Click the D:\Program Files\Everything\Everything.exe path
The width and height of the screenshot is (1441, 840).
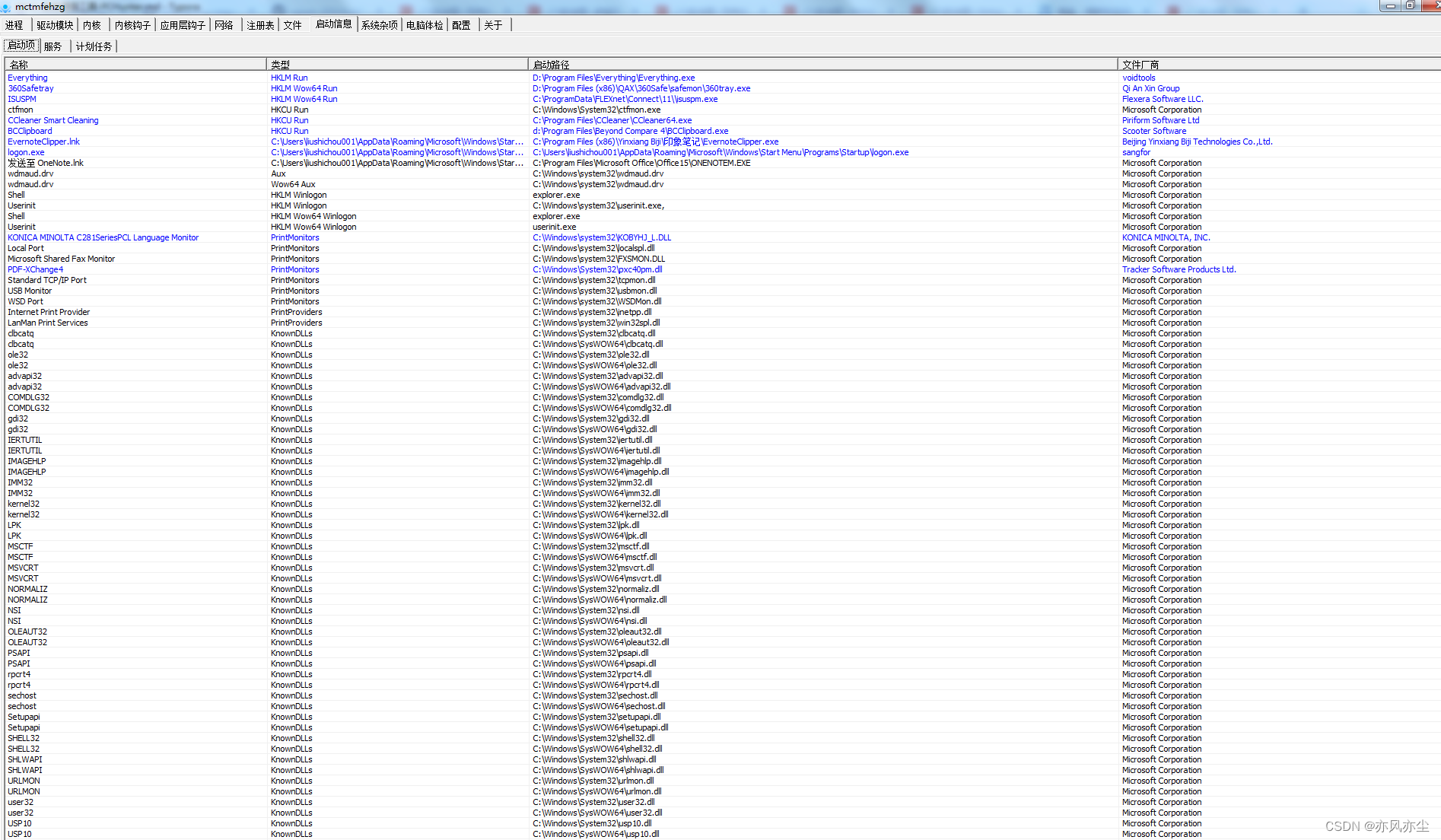(613, 78)
